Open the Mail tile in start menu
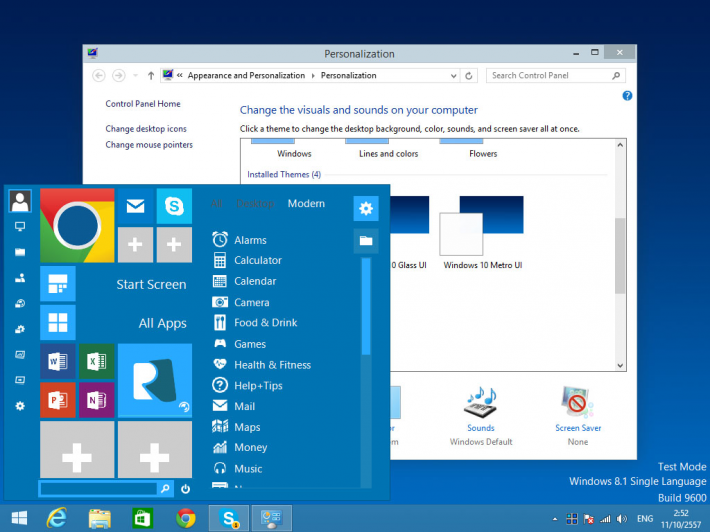710x532 pixels. coord(135,206)
